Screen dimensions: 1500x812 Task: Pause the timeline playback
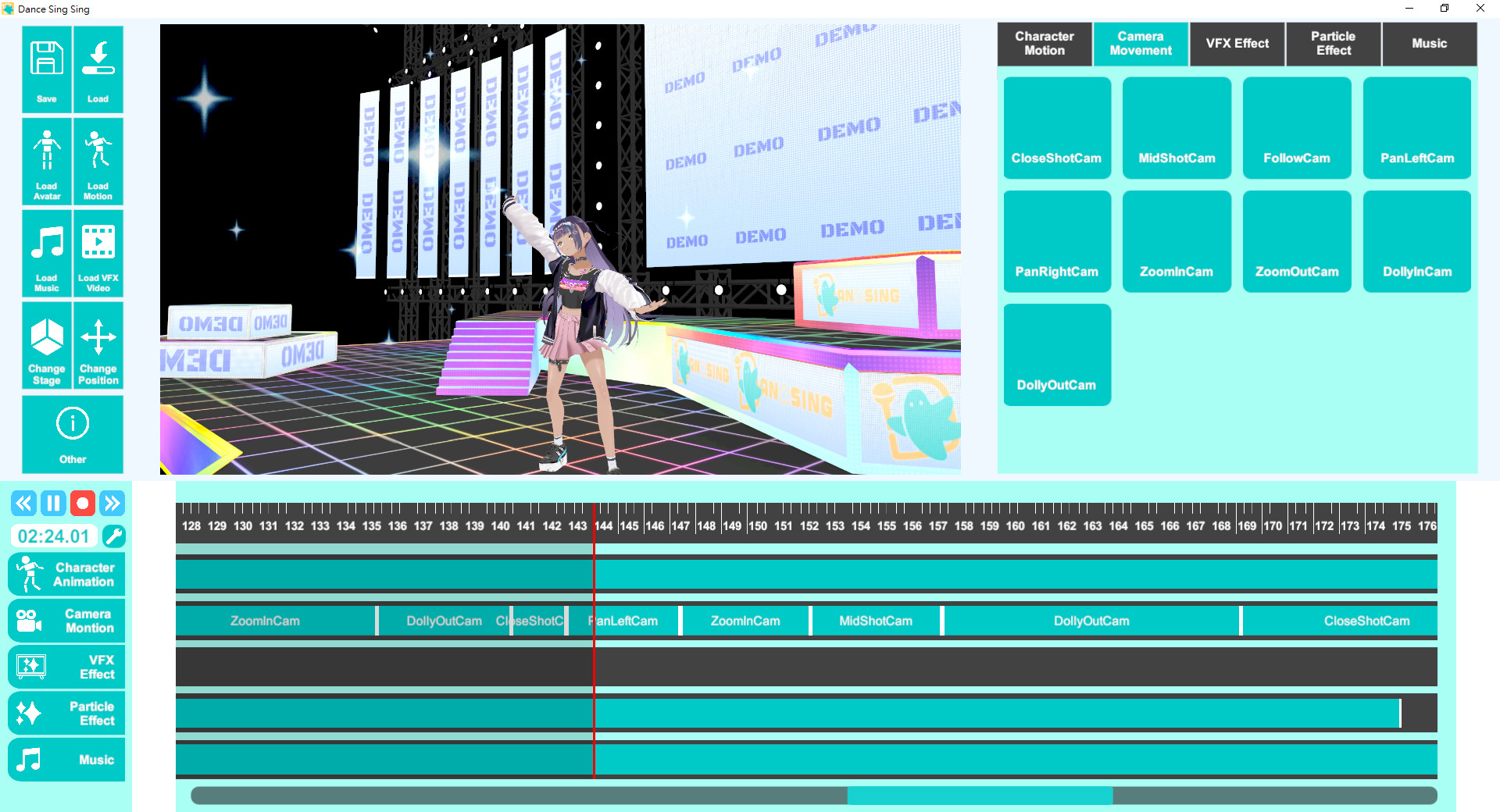tap(53, 504)
